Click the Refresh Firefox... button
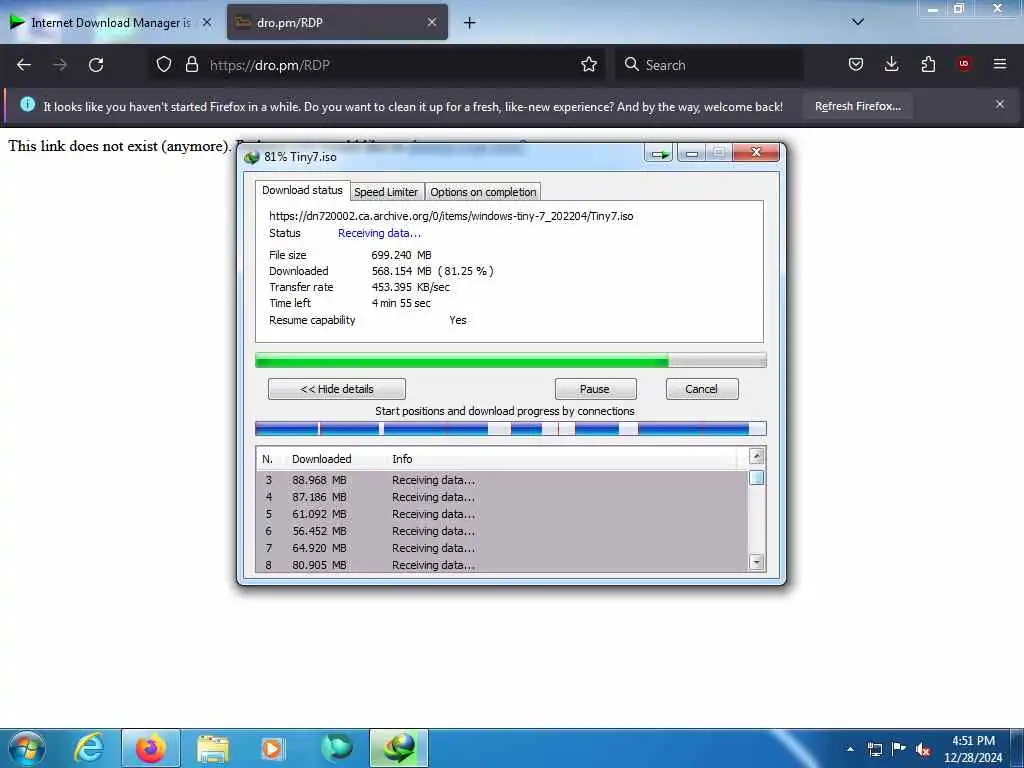The height and width of the screenshot is (768, 1024). [857, 106]
